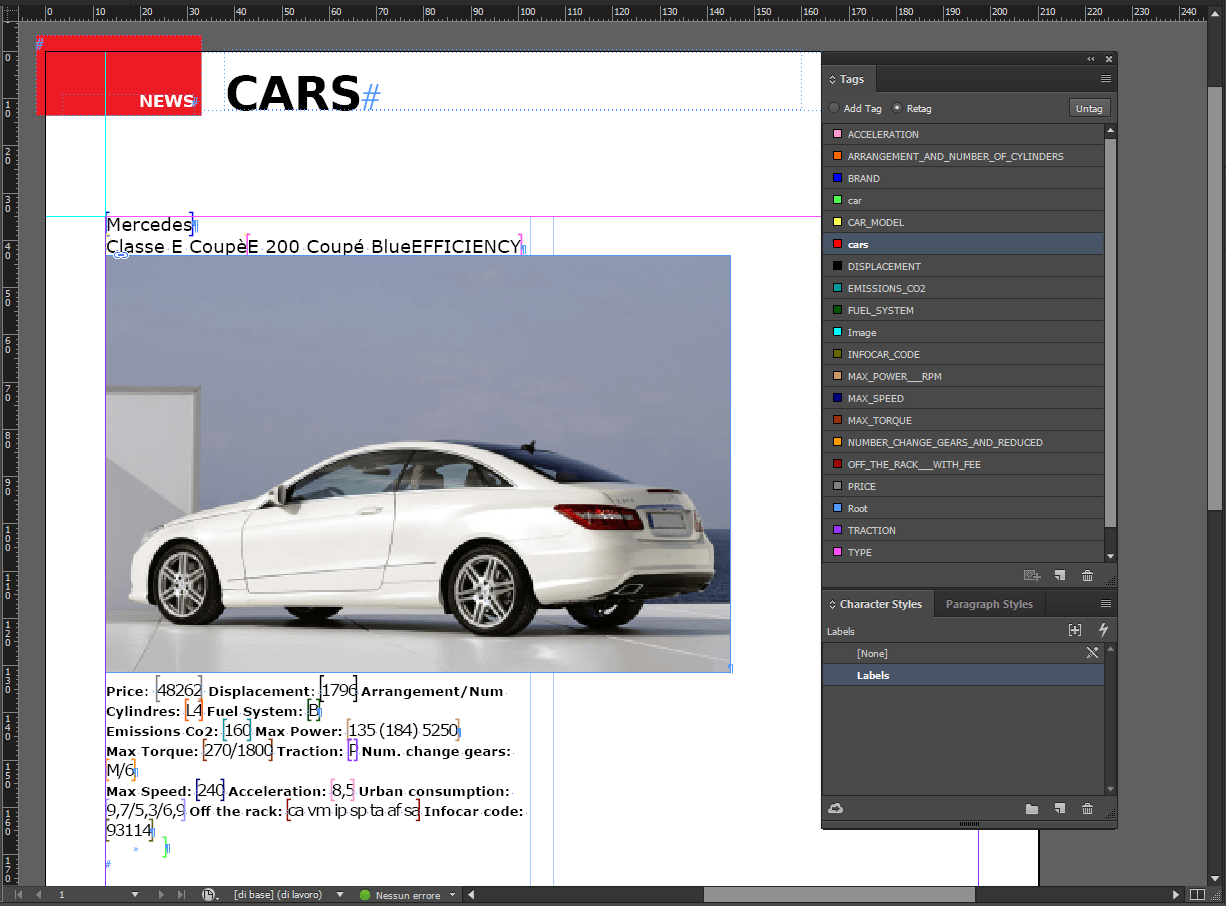Create a new character style
The image size is (1226, 906).
click(x=1060, y=808)
